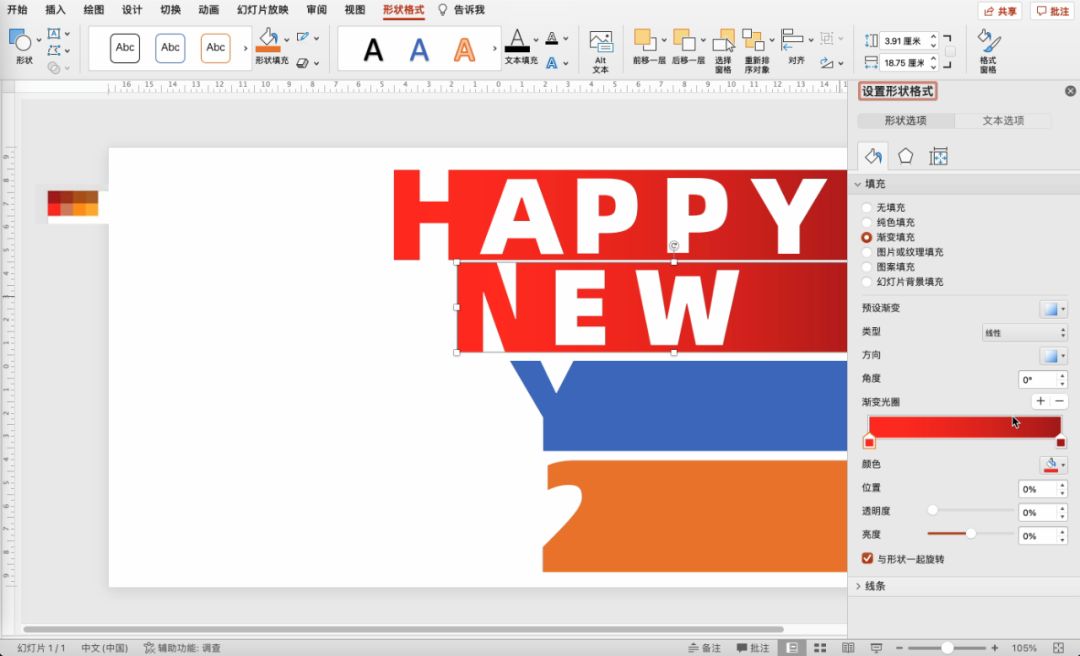This screenshot has width=1080, height=656.
Task: Select the Size & Properties tab icon
Action: coord(938,156)
